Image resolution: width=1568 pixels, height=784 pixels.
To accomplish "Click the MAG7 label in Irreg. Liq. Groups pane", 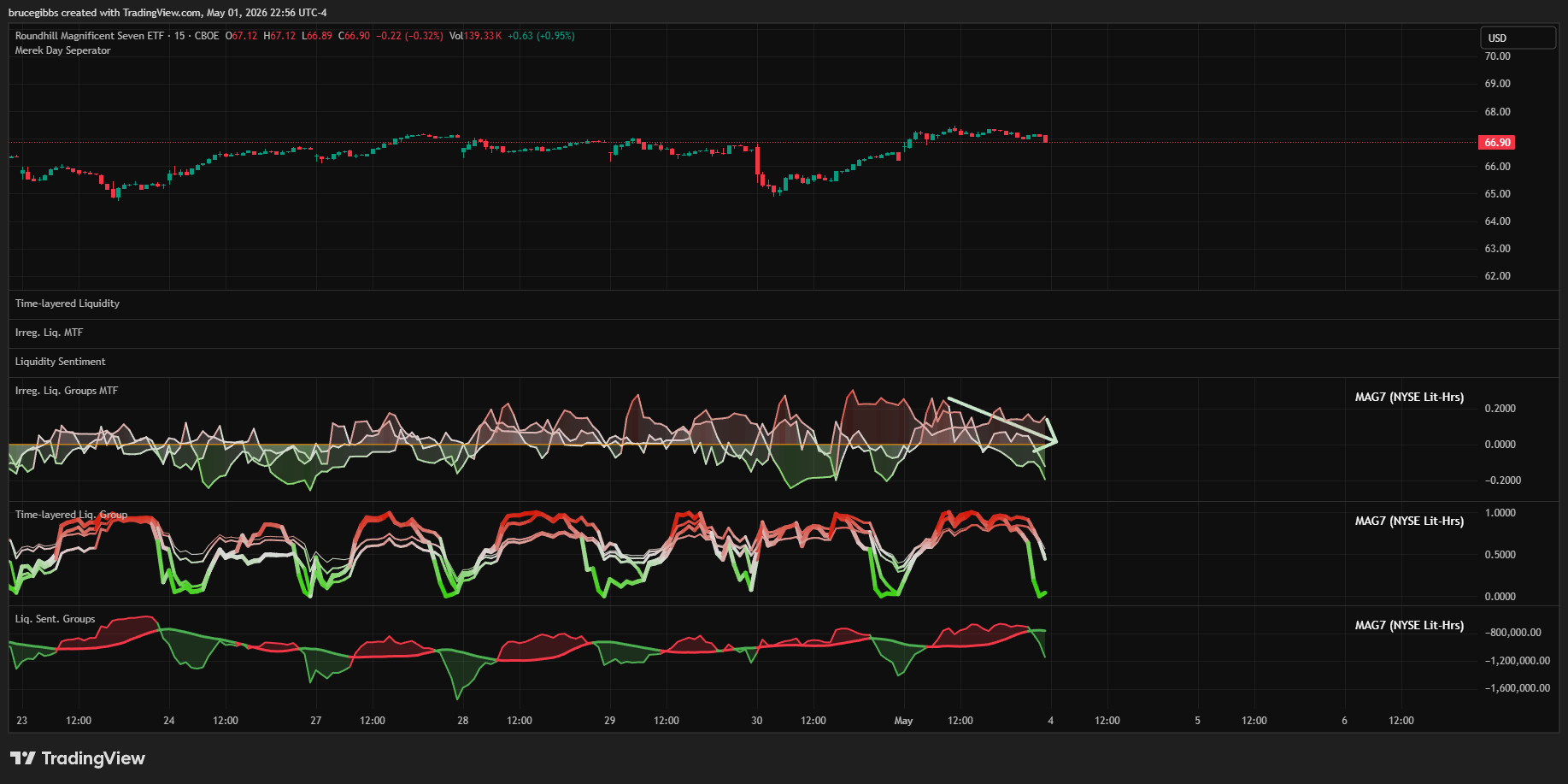I will [1409, 397].
